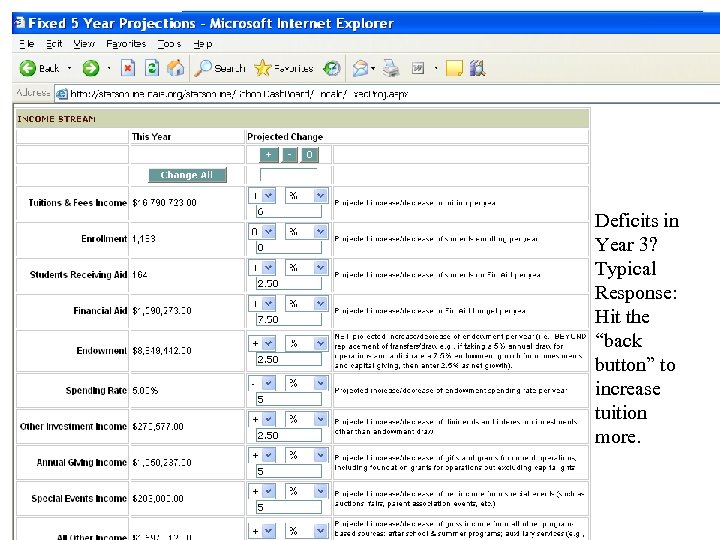Open Tuitions & Fees percent unit dropdown
This screenshot has height=540, width=720.
coord(306,196)
